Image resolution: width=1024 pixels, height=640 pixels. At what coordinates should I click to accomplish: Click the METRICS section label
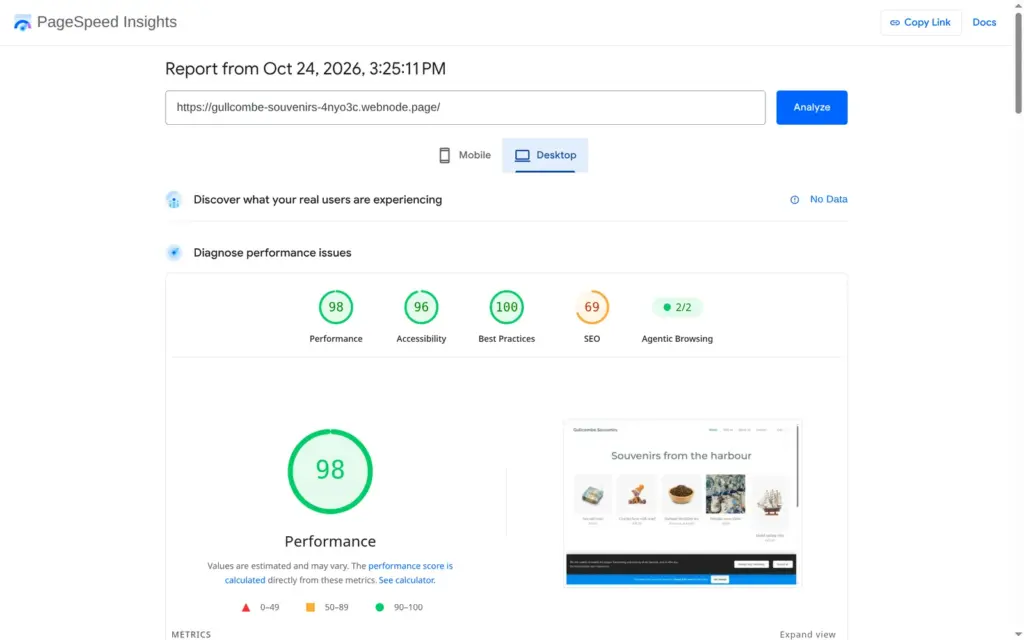191,634
